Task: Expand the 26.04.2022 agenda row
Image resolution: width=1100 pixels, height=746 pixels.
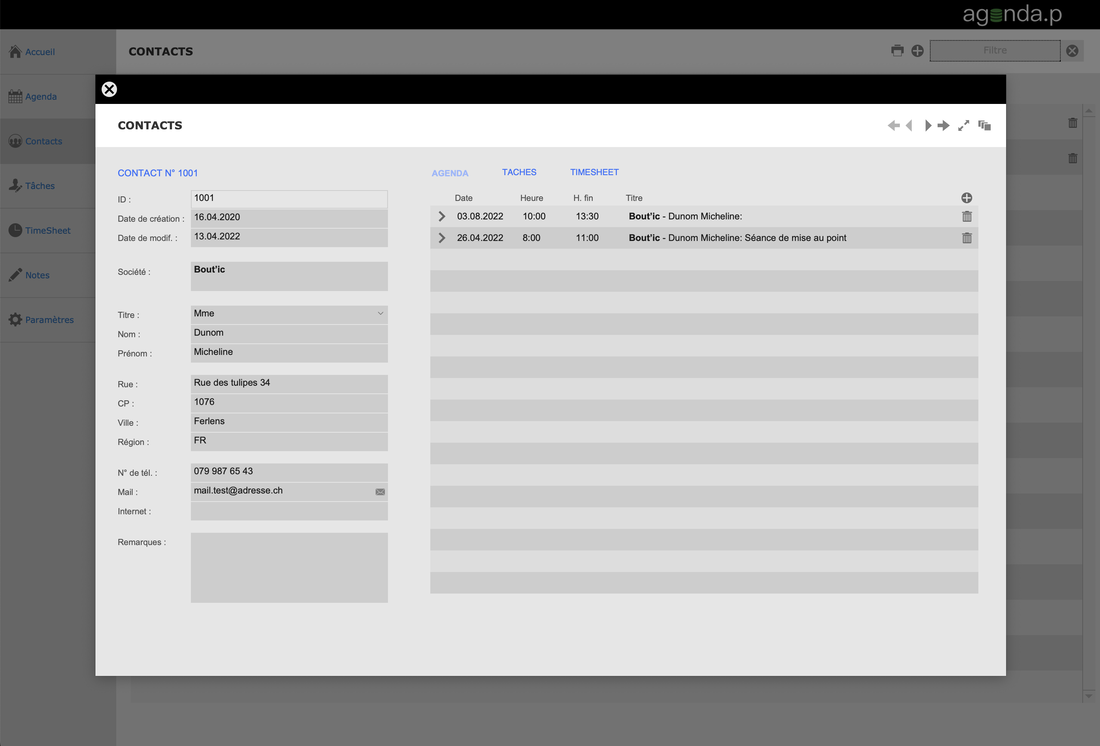Action: [442, 238]
